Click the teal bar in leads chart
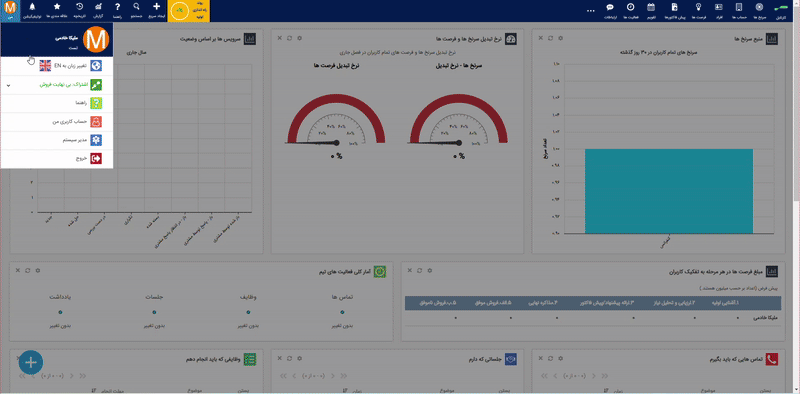This screenshot has height=394, width=800. tap(669, 191)
